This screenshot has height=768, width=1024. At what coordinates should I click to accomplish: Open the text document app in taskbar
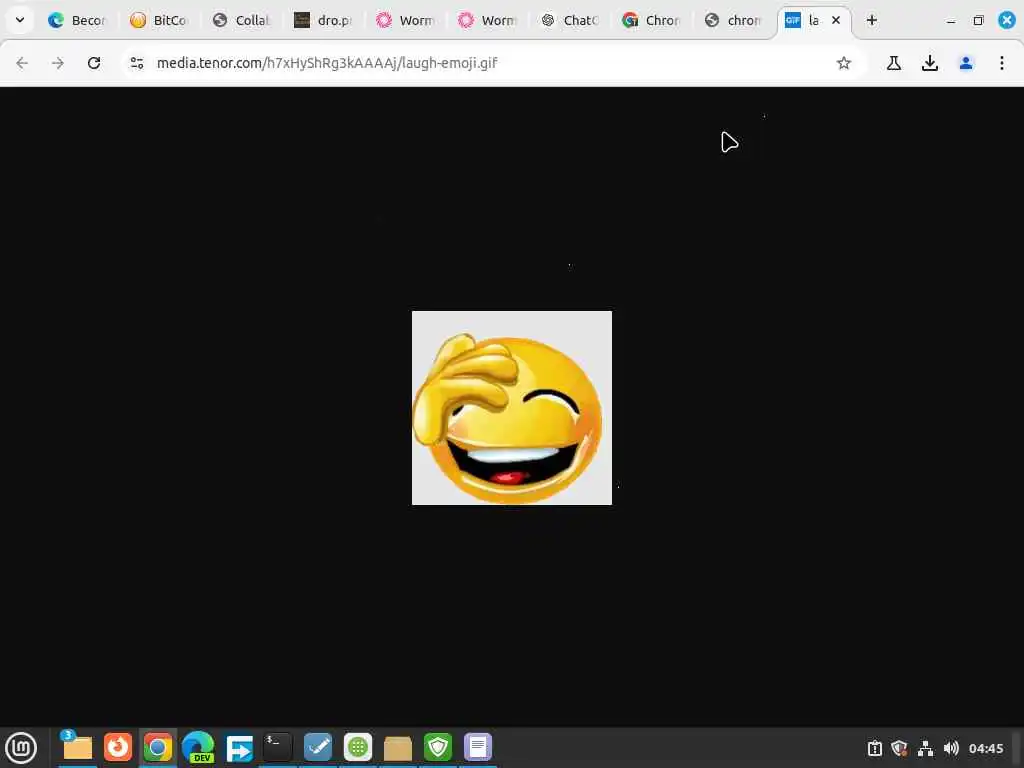click(x=478, y=746)
